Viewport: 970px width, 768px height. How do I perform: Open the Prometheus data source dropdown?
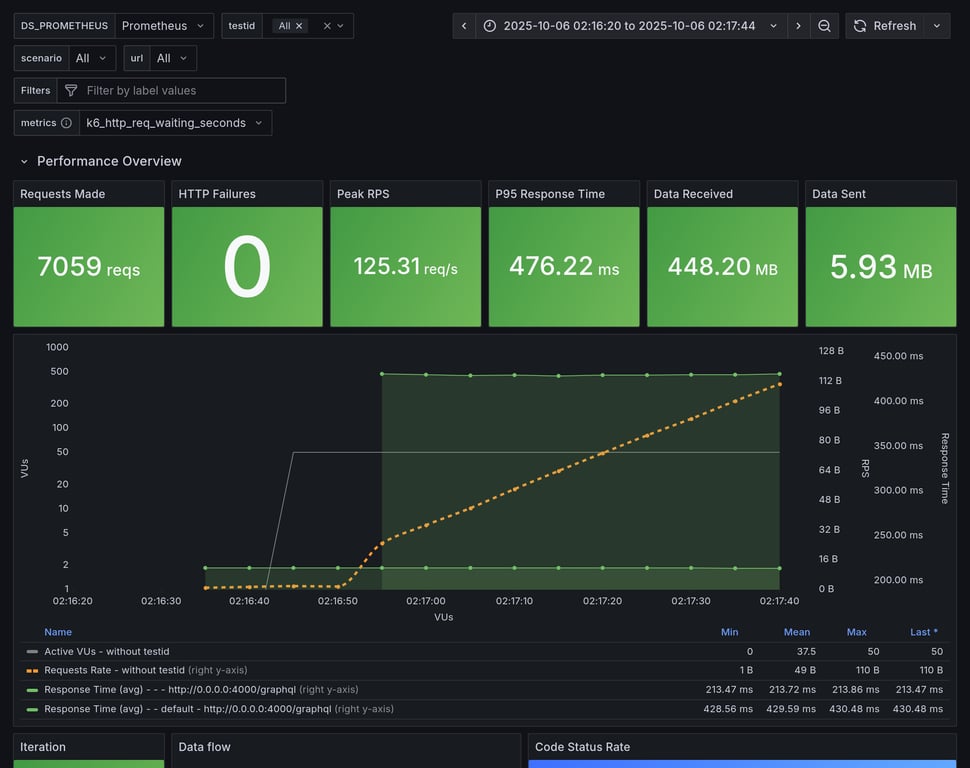coord(163,26)
